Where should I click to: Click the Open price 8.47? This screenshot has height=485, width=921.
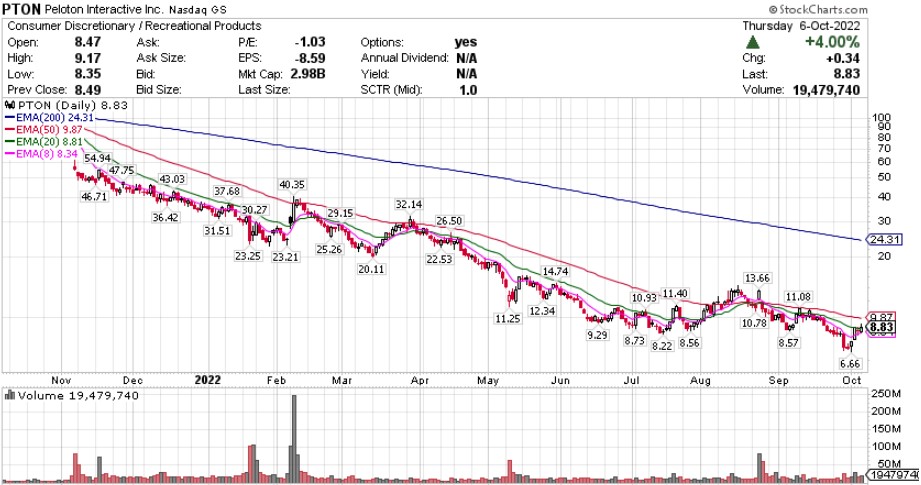coord(88,42)
